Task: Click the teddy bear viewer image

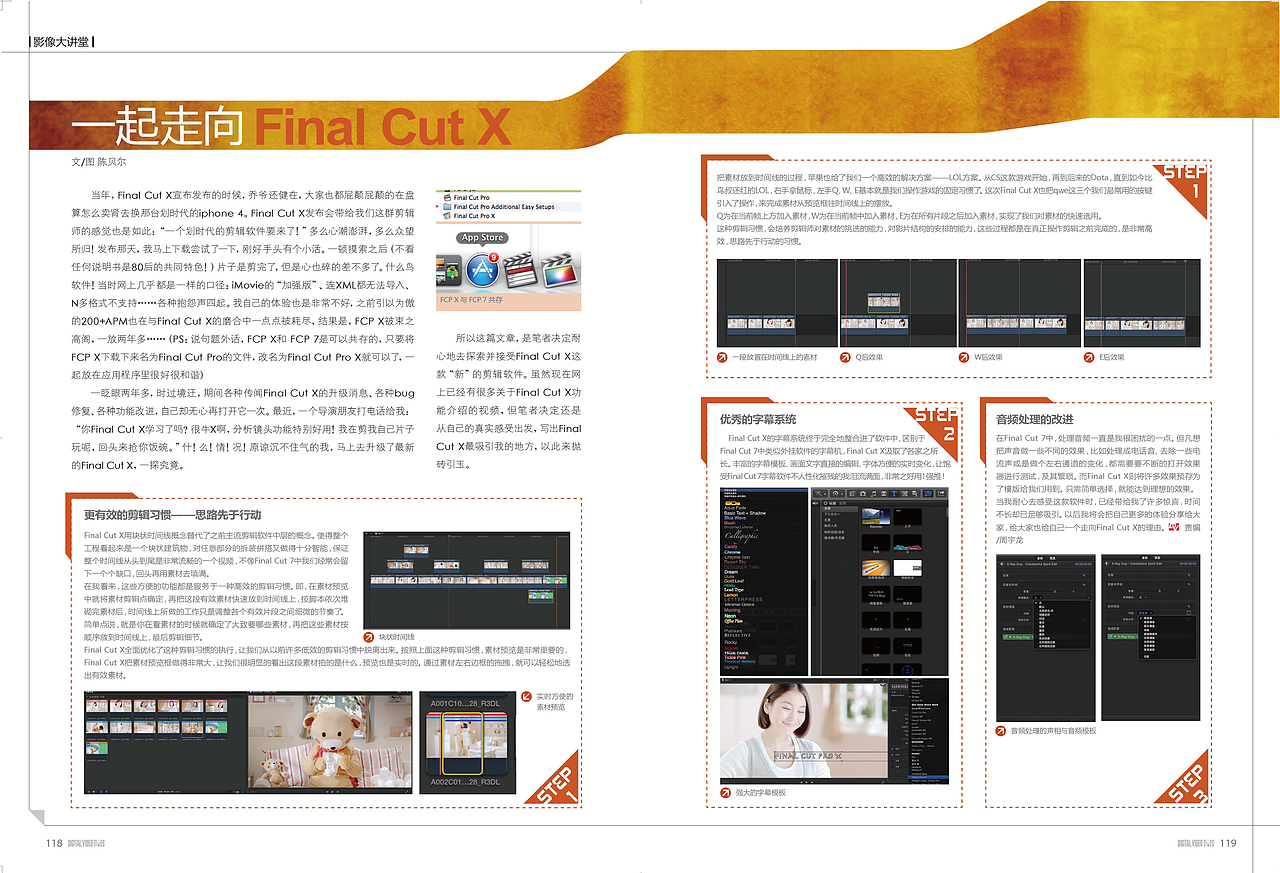Action: pos(330,741)
